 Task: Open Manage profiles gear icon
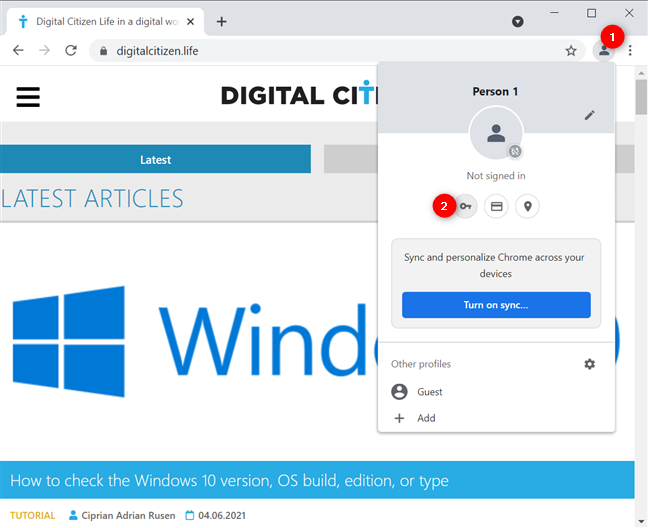click(589, 364)
